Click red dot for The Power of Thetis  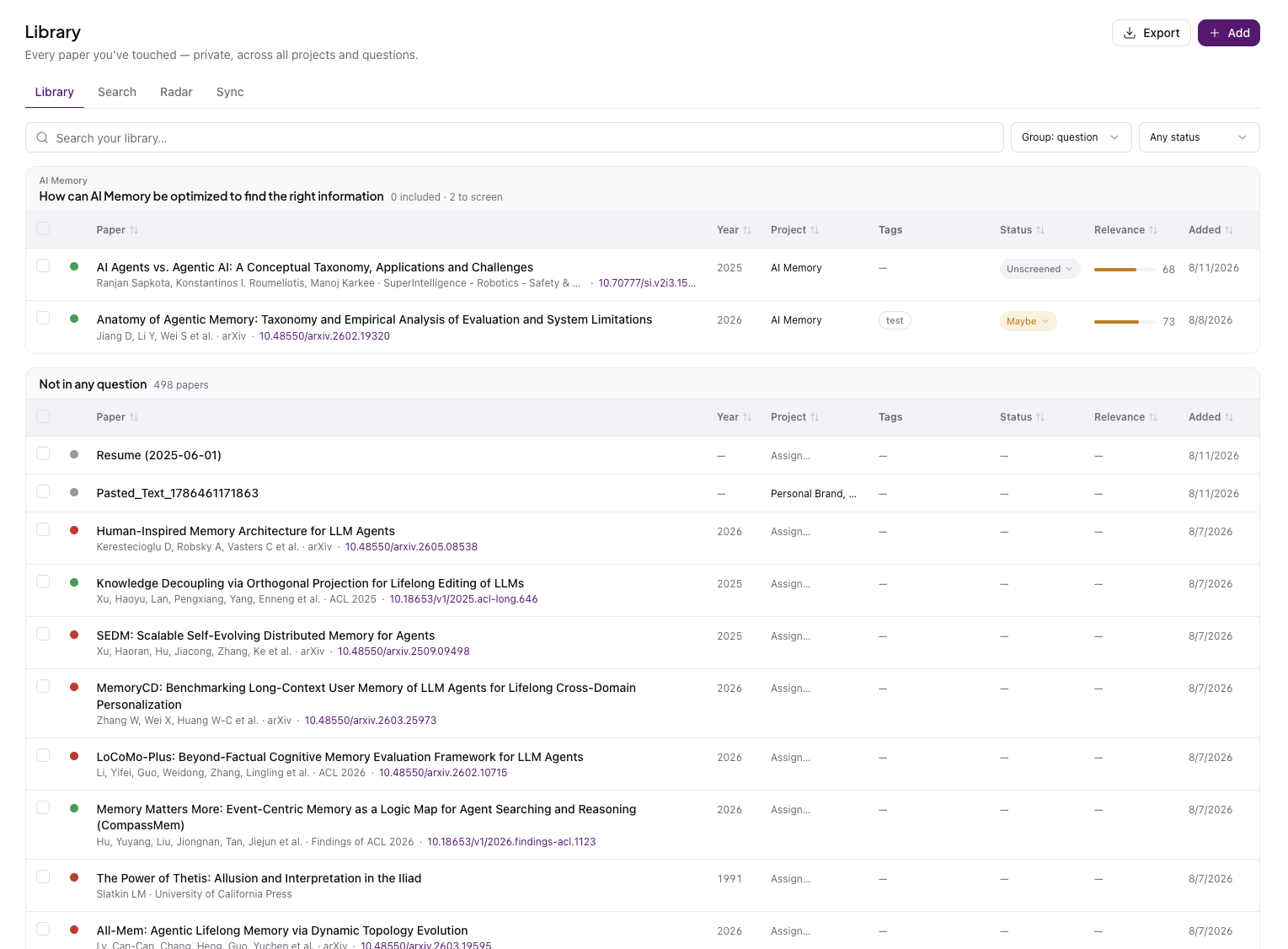[x=74, y=877]
